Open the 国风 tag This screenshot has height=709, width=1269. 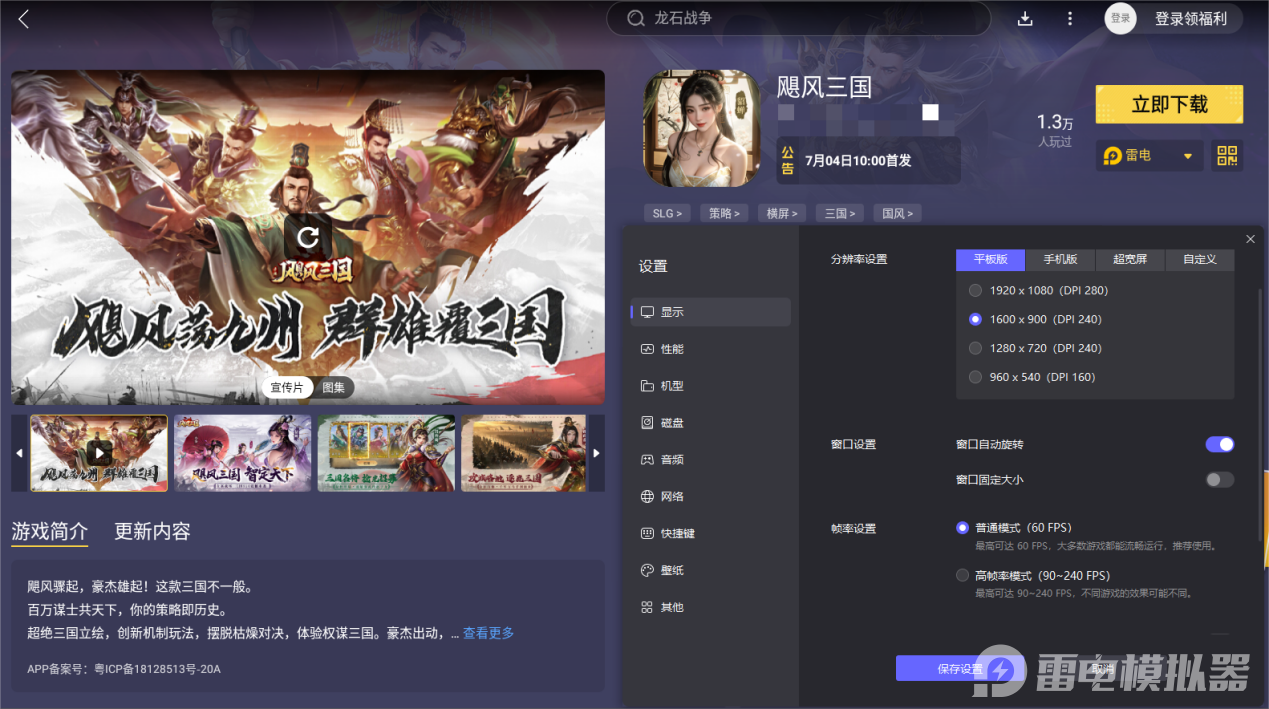click(897, 213)
